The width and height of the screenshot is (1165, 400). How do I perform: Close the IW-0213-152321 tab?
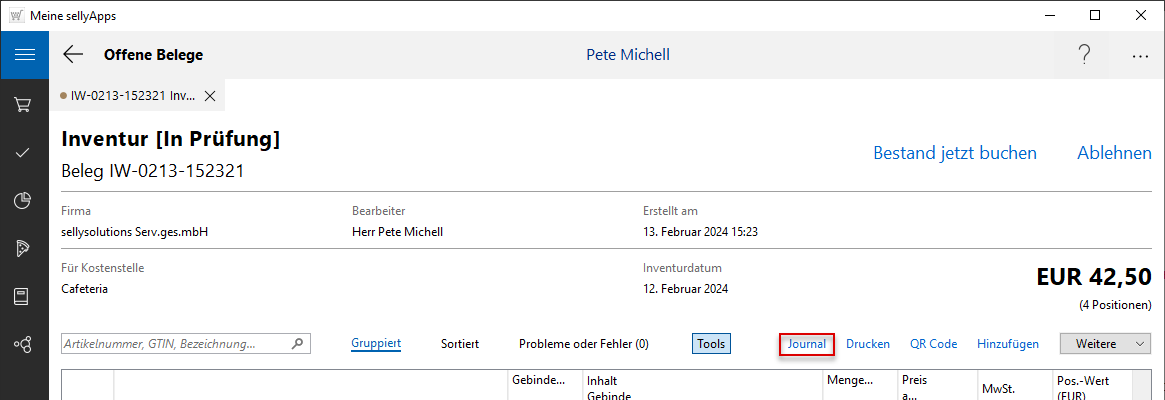(210, 96)
